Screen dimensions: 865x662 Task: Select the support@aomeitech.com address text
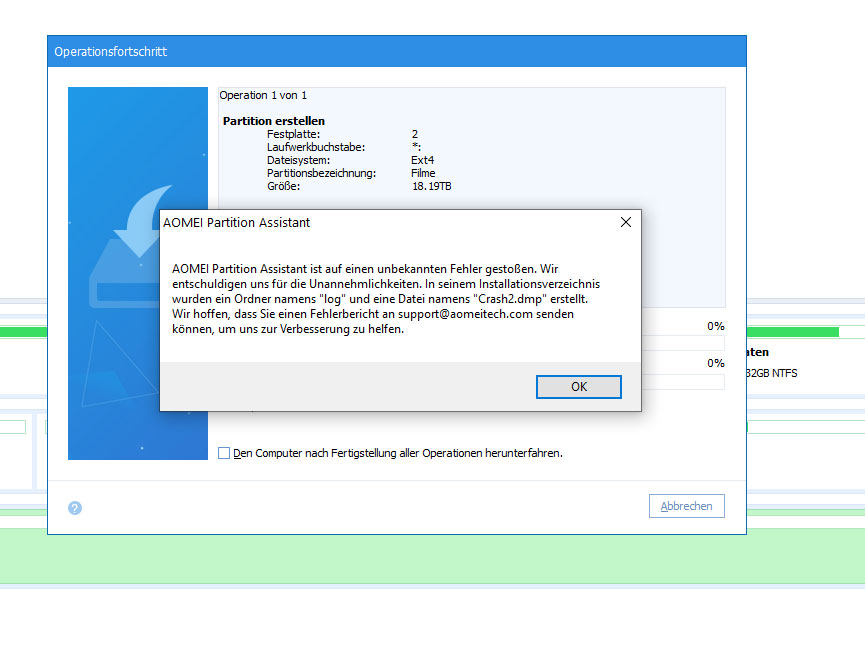point(465,314)
